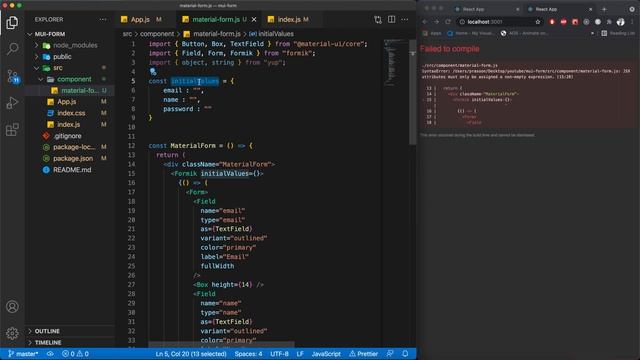Open Explorer more actions ellipsis
This screenshot has height=360, width=640.
pyautogui.click(x=103, y=19)
